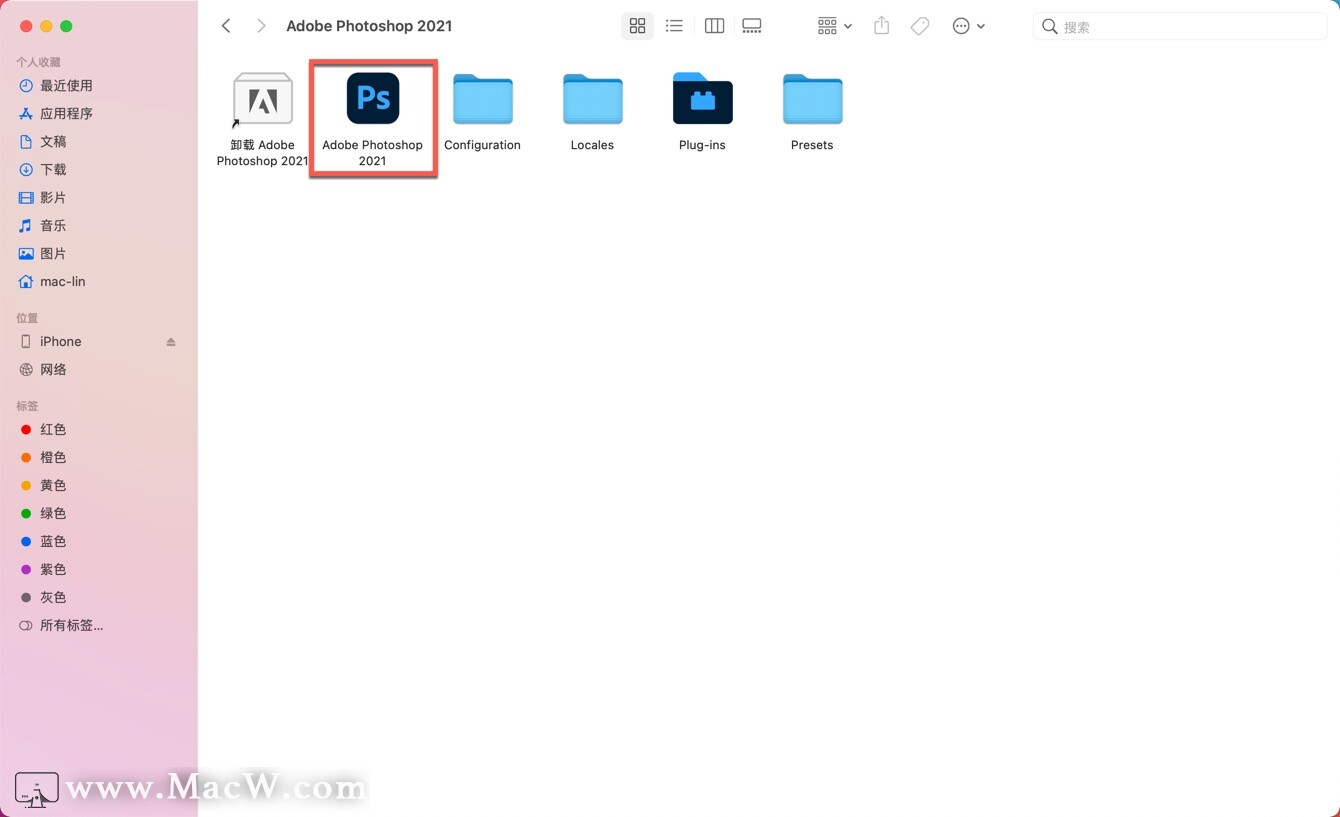The image size is (1340, 817).
Task: Open the more actions ellipsis menu
Action: pyautogui.click(x=968, y=26)
